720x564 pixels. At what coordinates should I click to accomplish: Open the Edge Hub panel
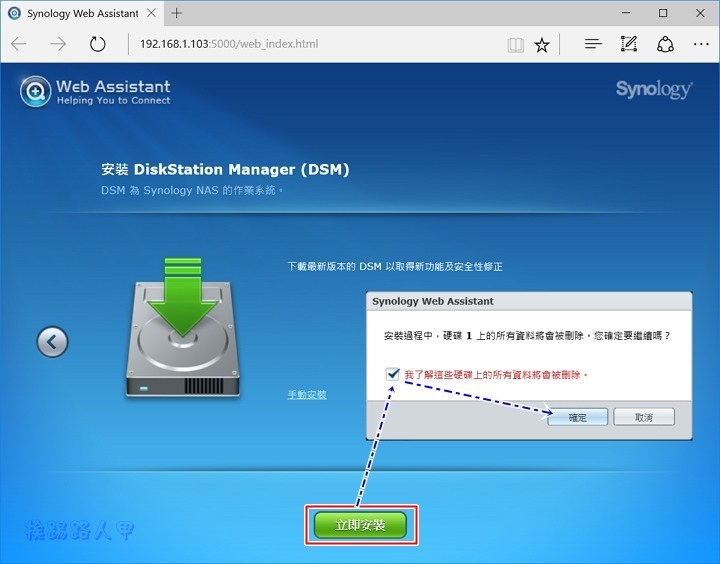click(x=593, y=45)
